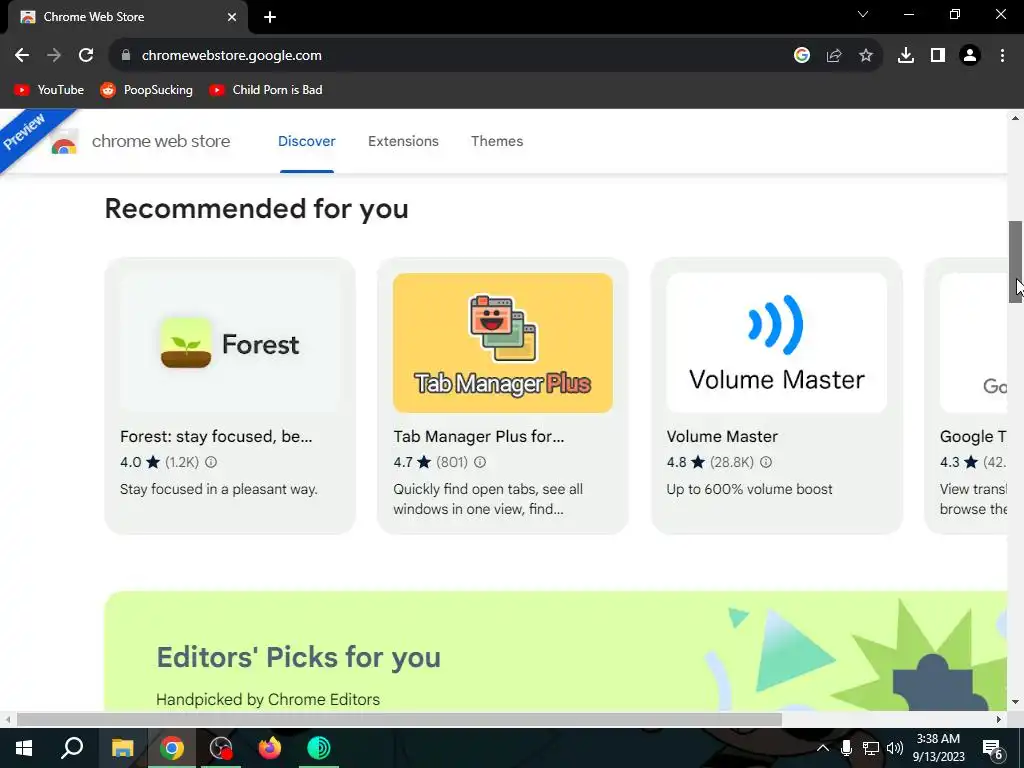Show rating info for Tab Manager Plus
This screenshot has width=1024, height=768.
tap(480, 462)
